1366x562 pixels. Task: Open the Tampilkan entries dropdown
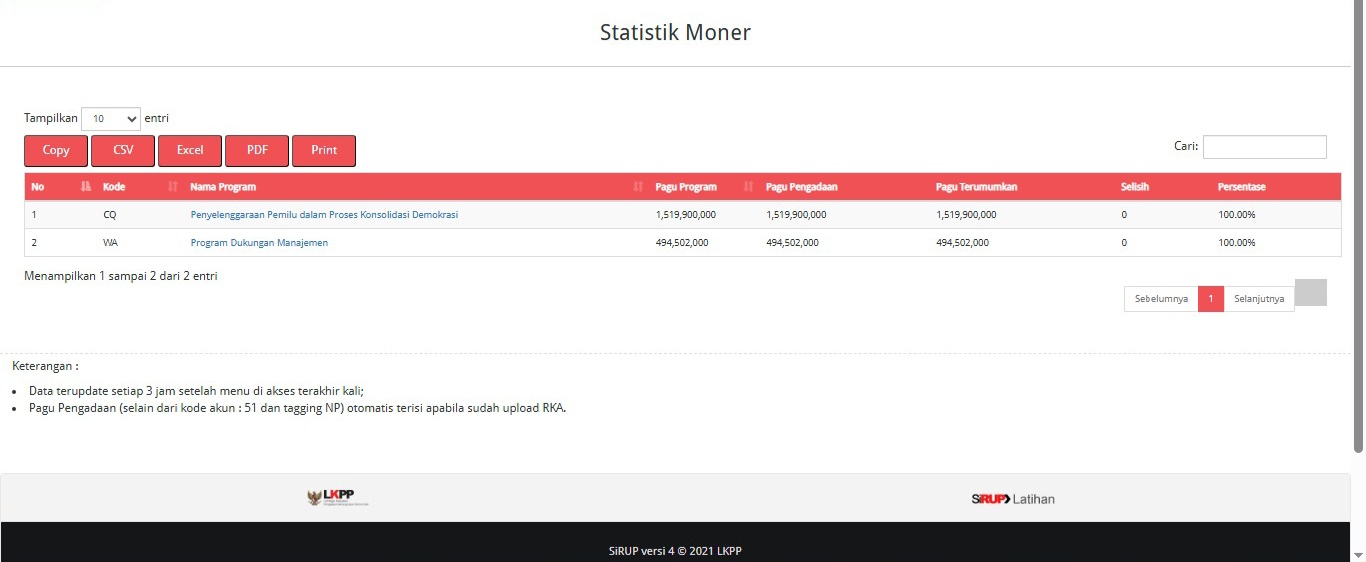(111, 119)
